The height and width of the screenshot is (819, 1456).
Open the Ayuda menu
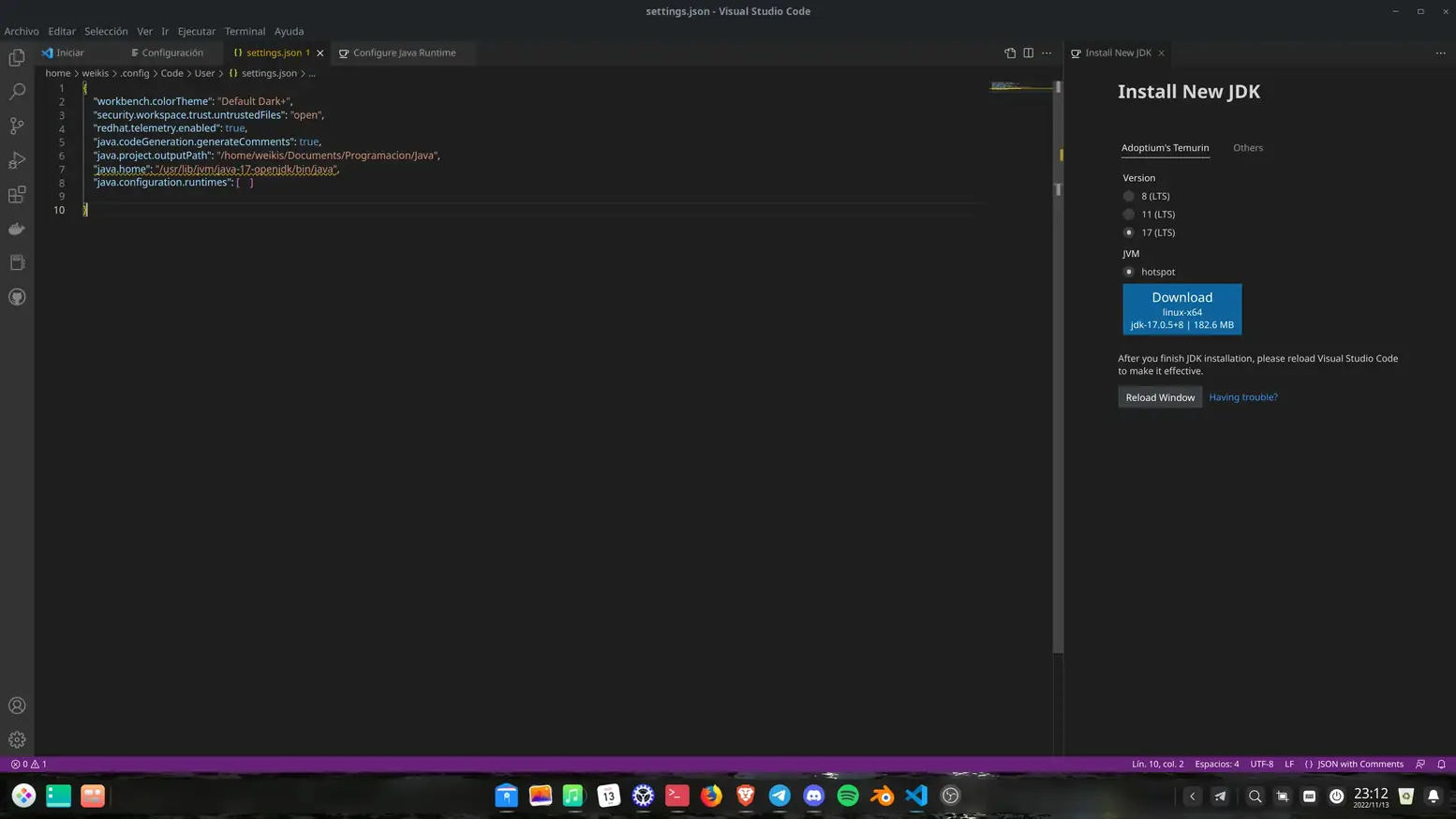pos(289,31)
